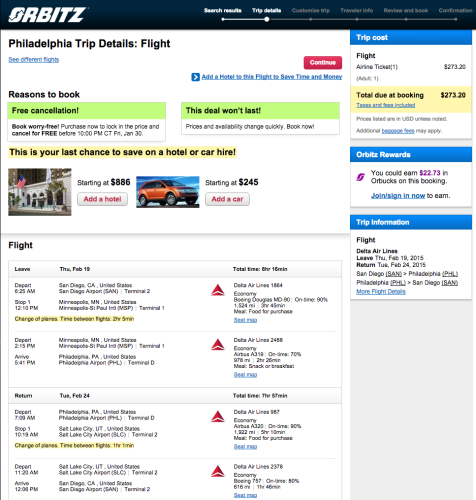Click Delta logo for flight 987

218,417
